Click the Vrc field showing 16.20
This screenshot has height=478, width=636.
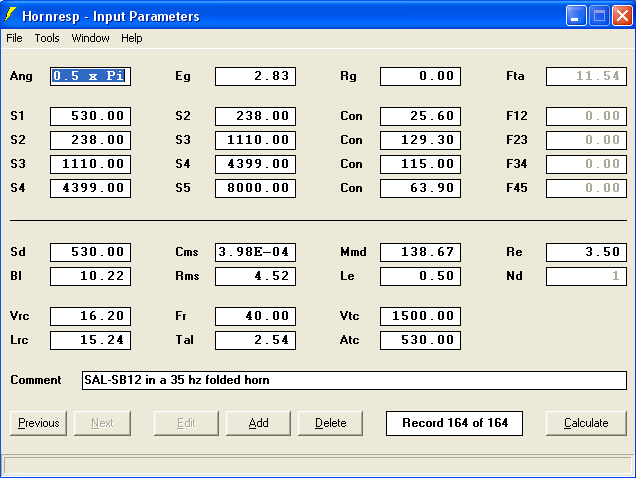(x=90, y=317)
